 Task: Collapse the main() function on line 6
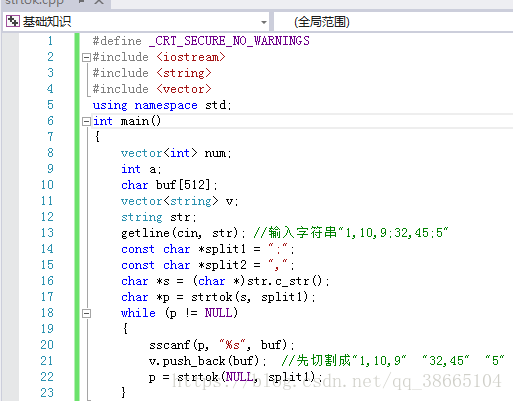pyautogui.click(x=86, y=122)
